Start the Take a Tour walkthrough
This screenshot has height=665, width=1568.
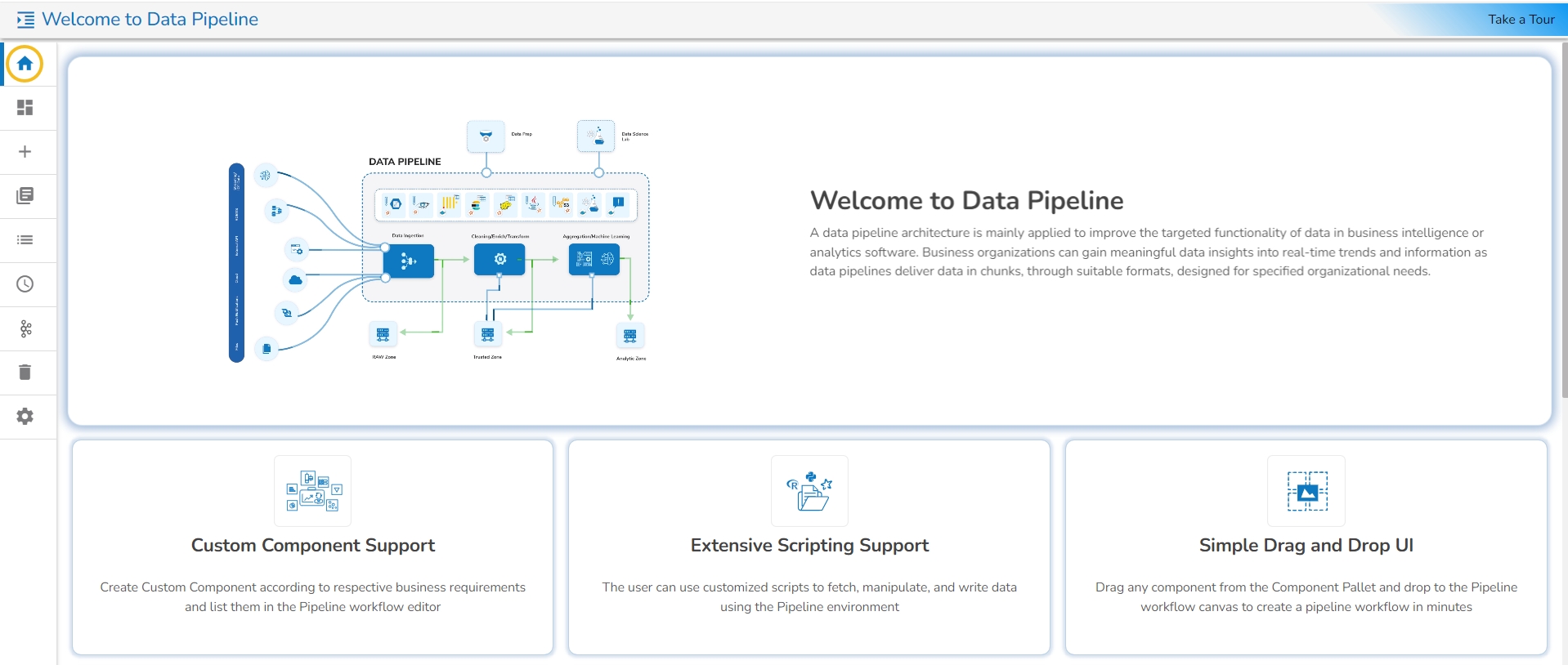[1521, 20]
